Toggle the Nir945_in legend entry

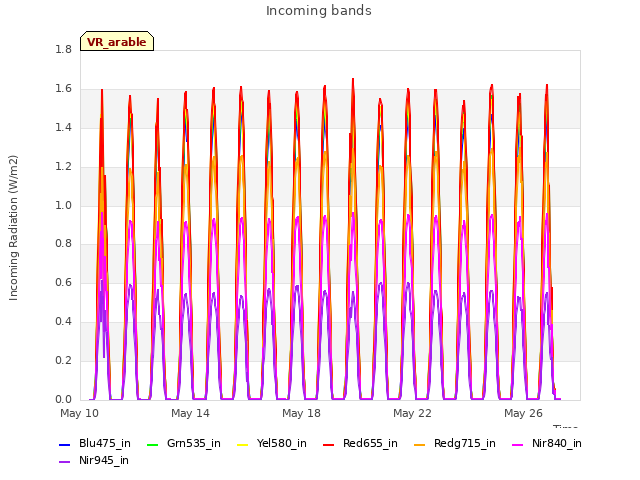(94, 460)
